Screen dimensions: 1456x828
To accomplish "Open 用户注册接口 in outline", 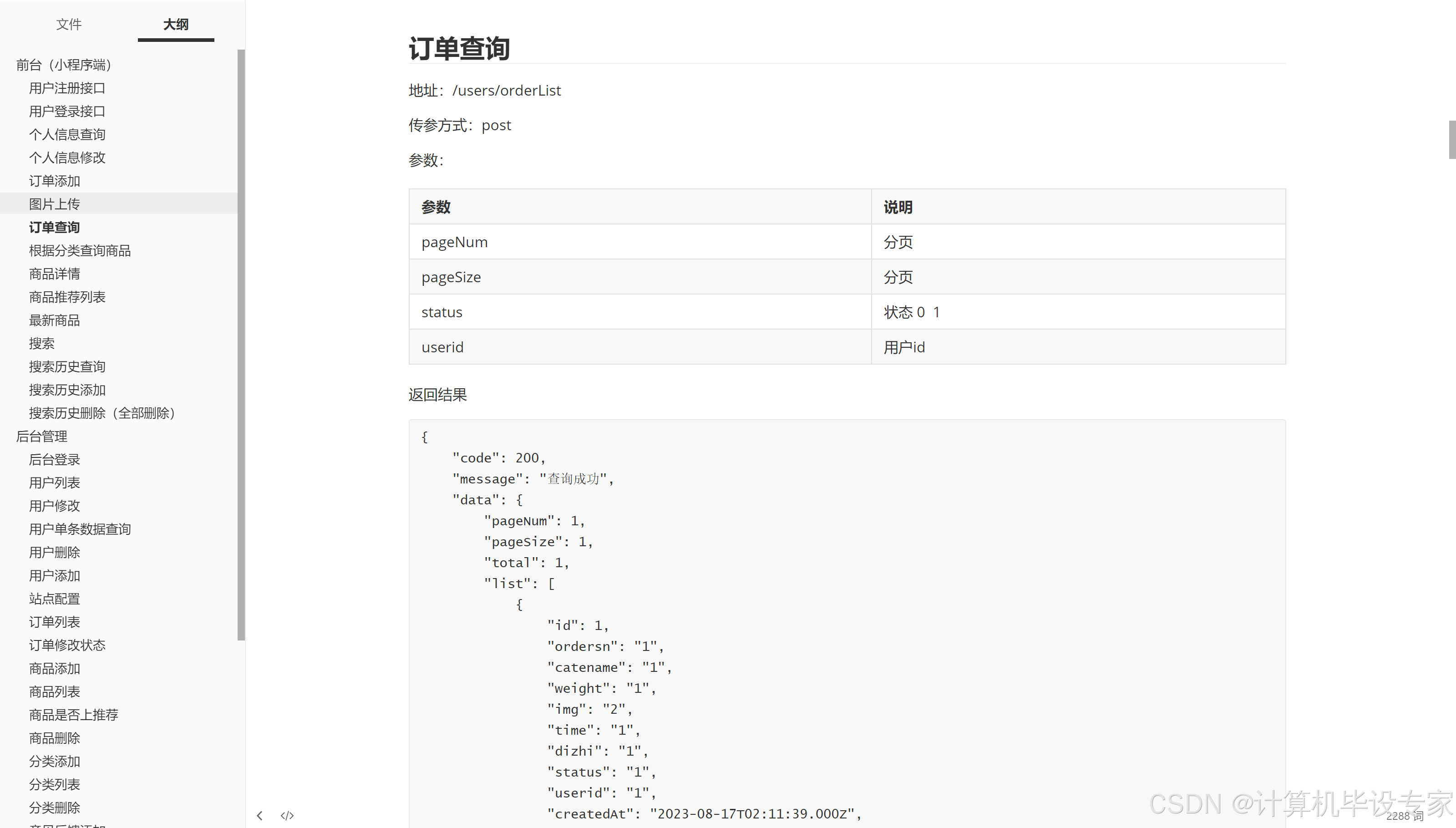I will click(67, 88).
